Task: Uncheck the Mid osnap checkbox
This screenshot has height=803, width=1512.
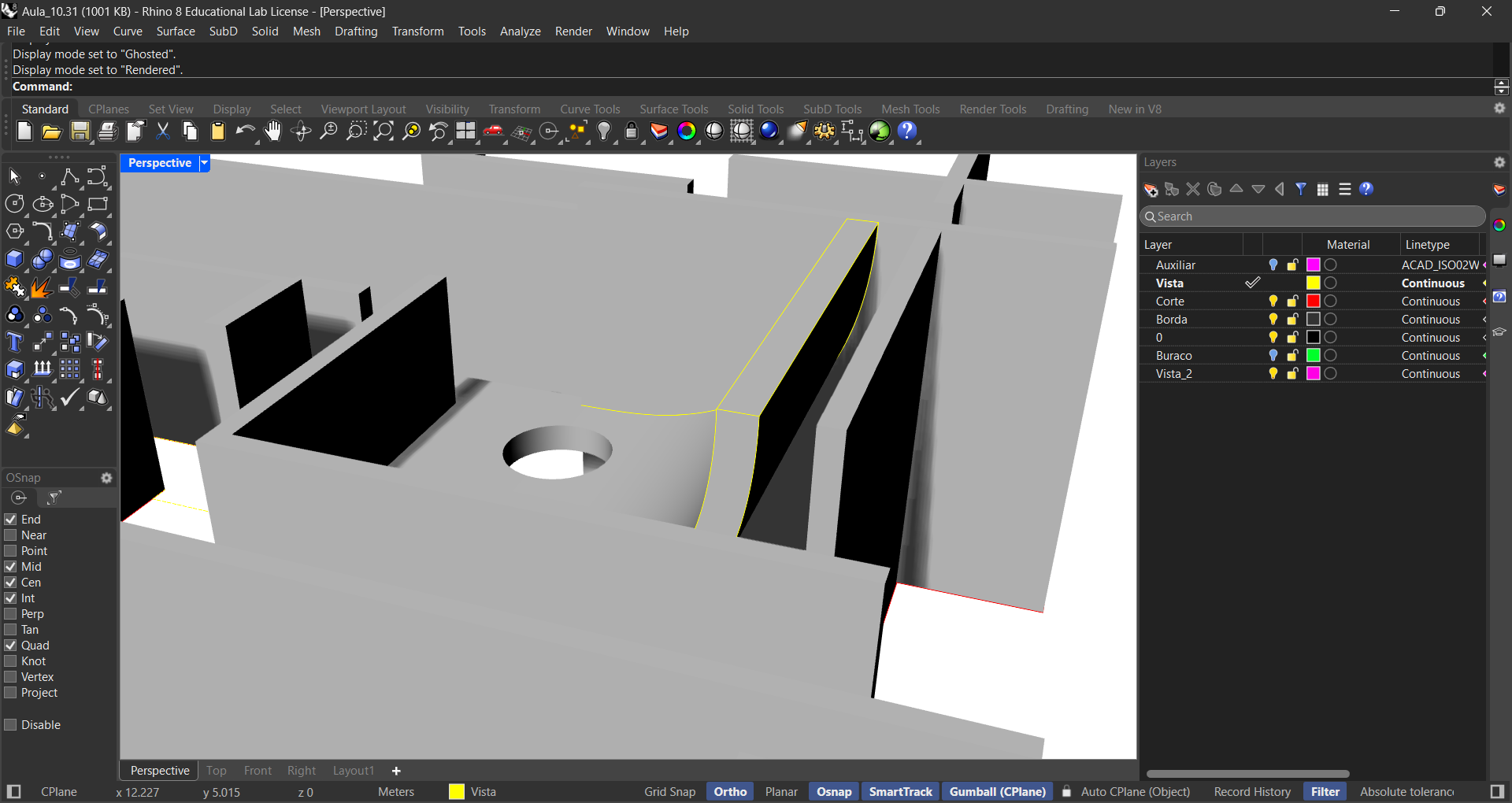Action: [11, 567]
